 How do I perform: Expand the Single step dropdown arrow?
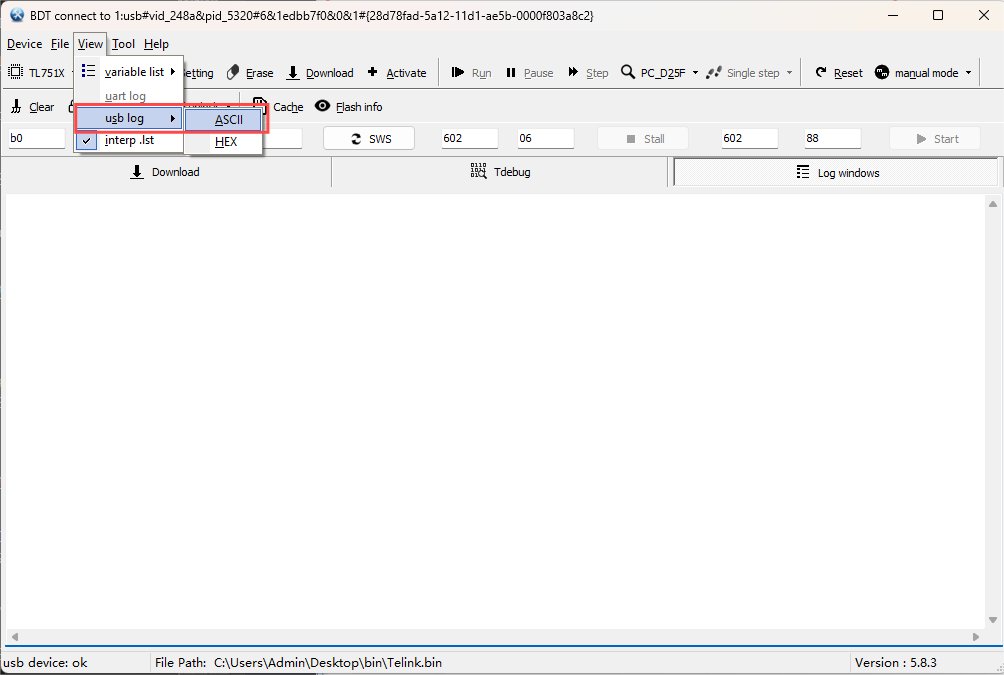coord(789,73)
